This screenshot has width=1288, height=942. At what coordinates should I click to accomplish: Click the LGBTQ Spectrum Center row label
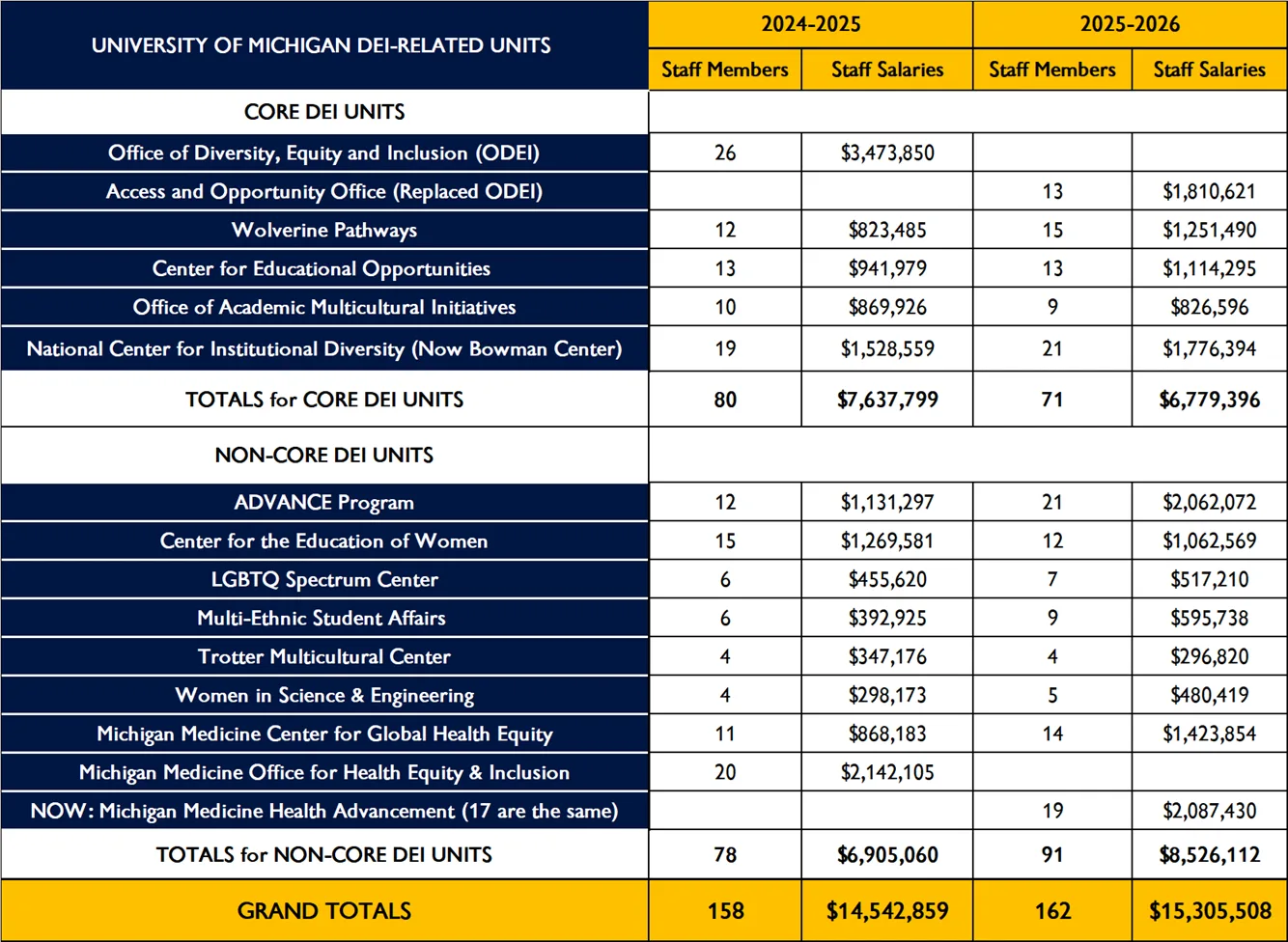[x=324, y=579]
